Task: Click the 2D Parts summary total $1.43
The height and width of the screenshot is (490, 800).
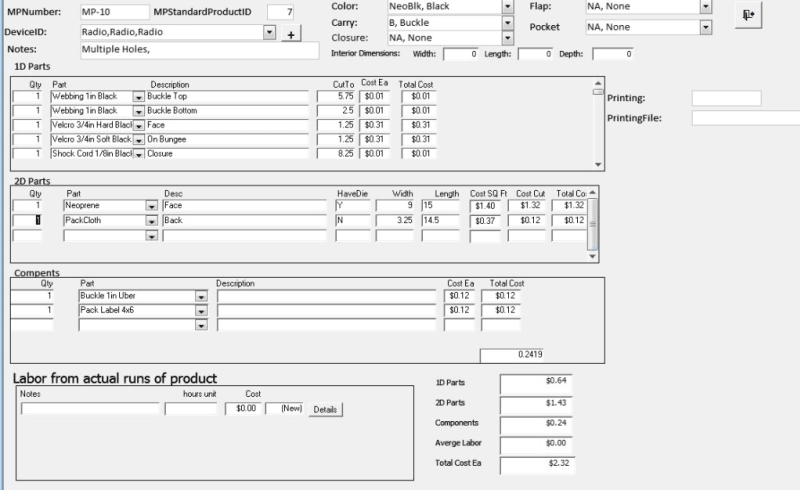Action: point(536,404)
